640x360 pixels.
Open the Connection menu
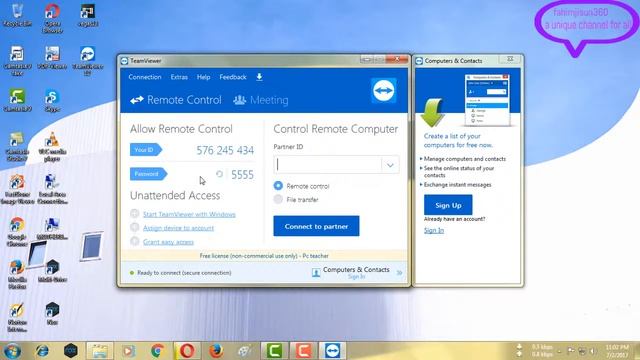pos(144,77)
